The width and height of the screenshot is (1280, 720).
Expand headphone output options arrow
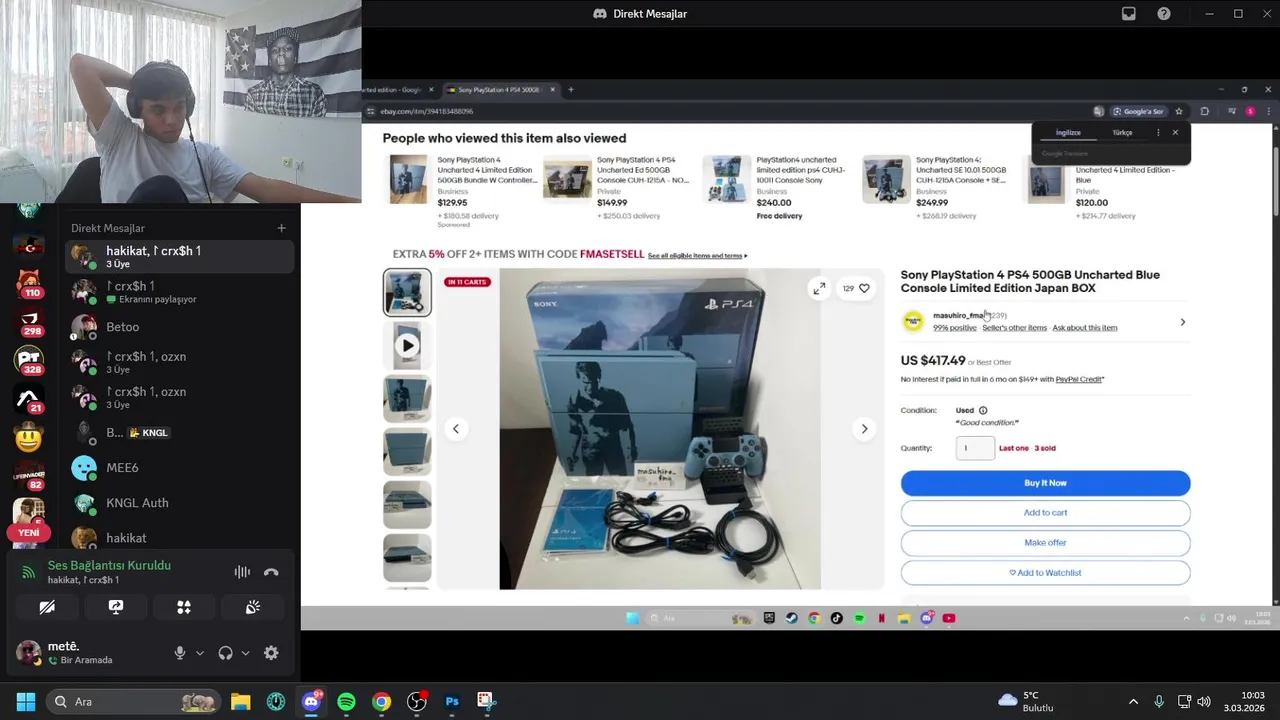(245, 653)
